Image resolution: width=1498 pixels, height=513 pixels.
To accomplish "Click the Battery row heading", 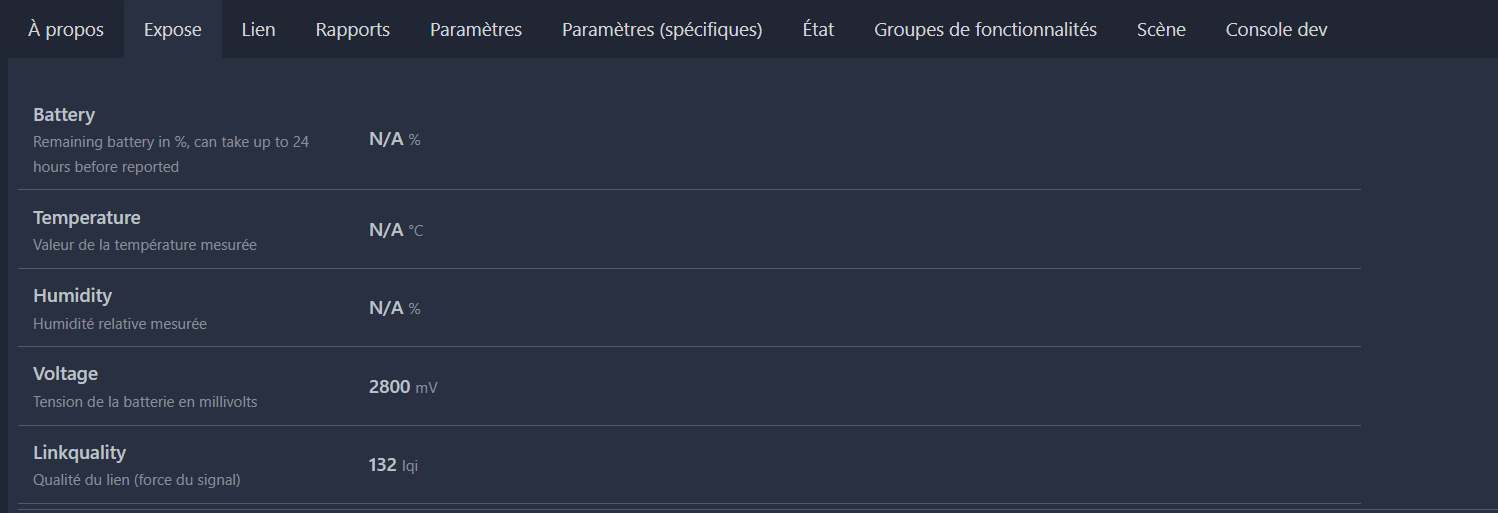I will point(64,115).
